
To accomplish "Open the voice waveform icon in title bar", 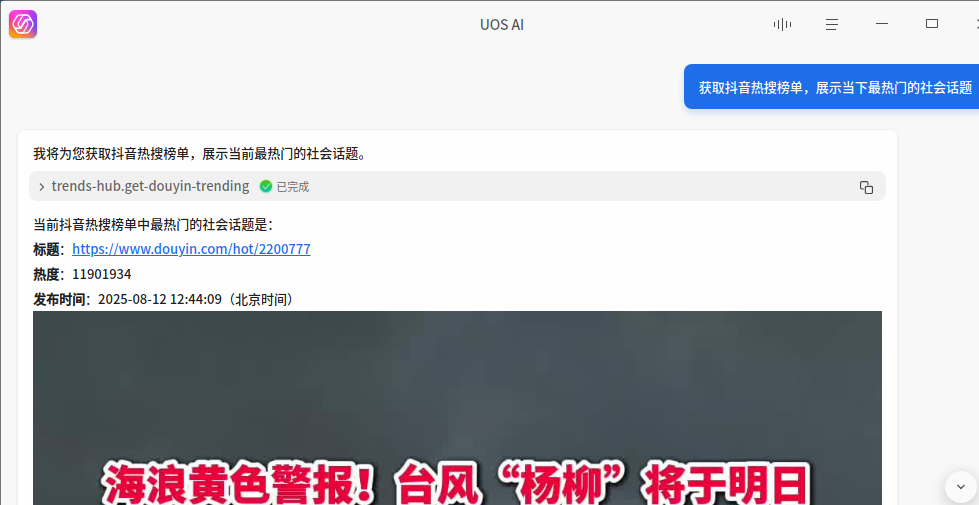I will tap(782, 24).
